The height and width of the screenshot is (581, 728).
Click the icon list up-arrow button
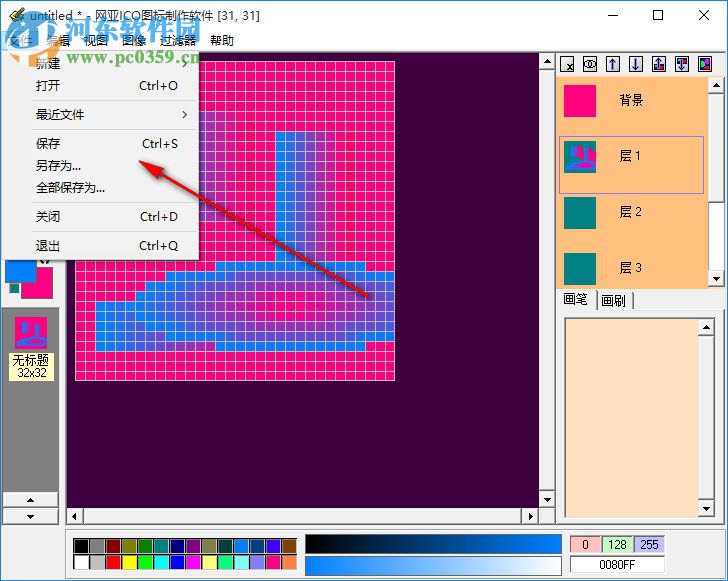coord(31,500)
